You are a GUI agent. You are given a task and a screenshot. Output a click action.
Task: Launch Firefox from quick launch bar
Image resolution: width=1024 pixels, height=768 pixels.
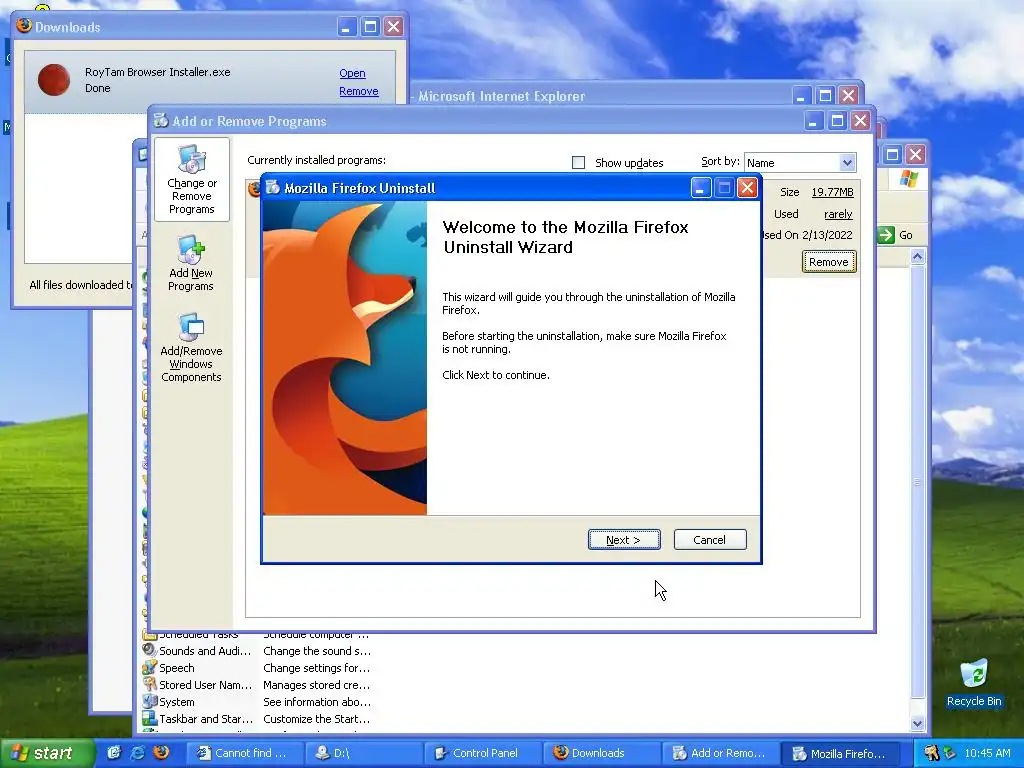pyautogui.click(x=161, y=752)
